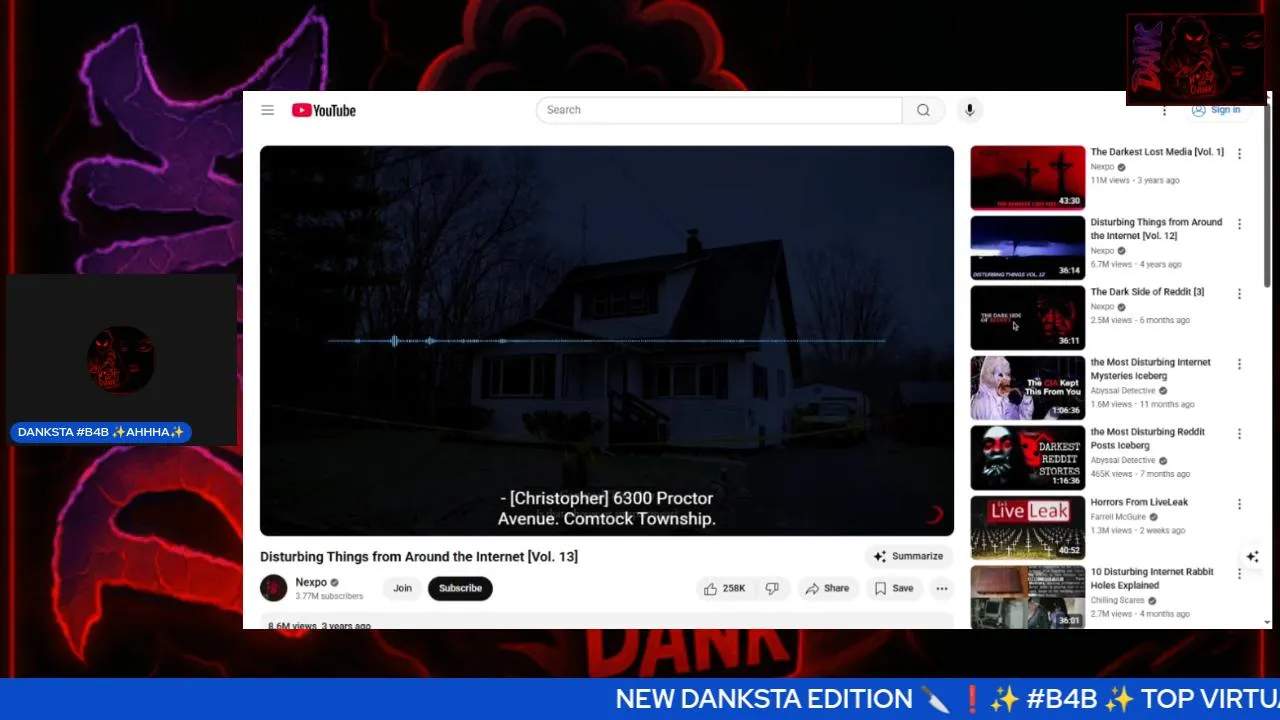Open the Nexpo channel name link
1280x720 pixels.
[x=311, y=582]
